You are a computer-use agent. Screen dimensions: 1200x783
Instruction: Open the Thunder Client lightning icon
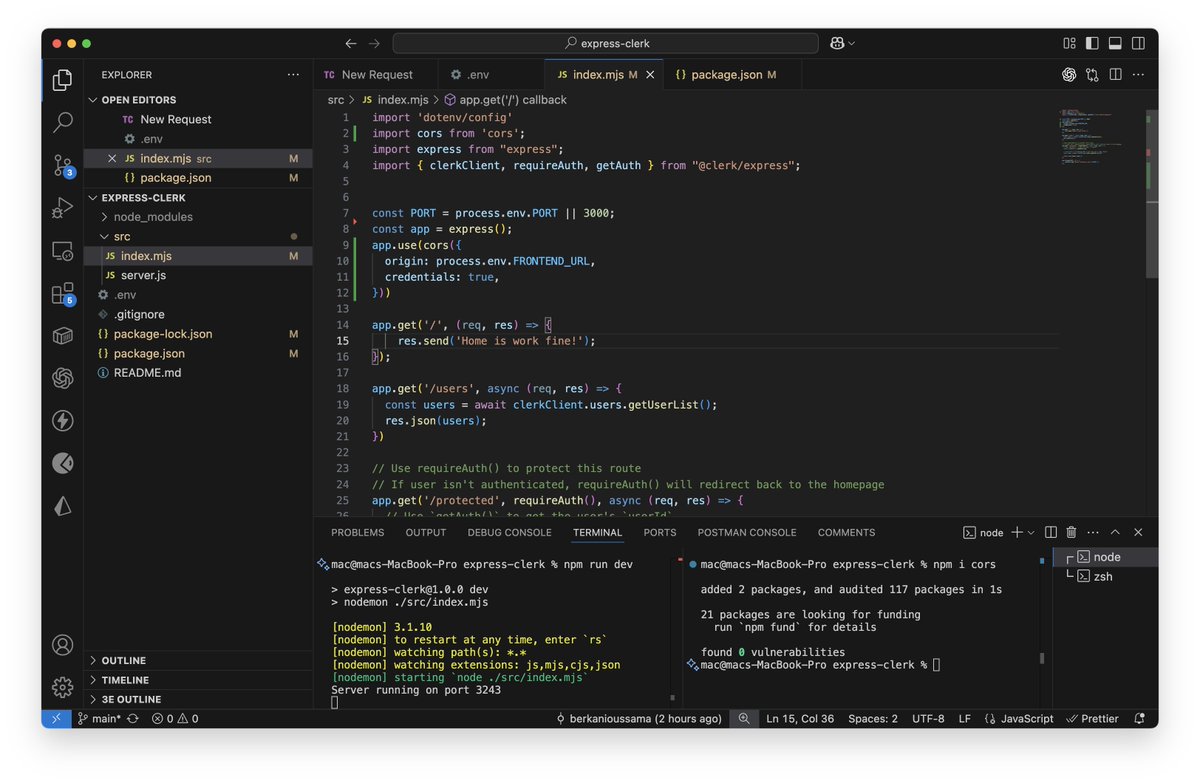(x=62, y=421)
